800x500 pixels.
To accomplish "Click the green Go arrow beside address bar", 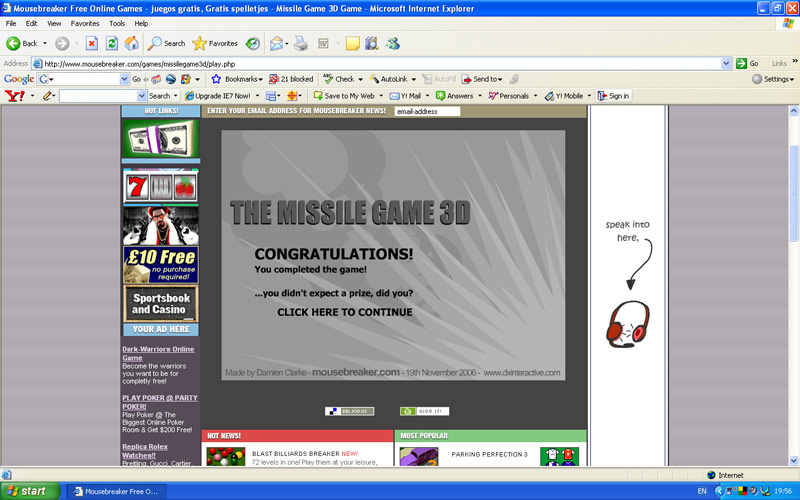I will coord(747,63).
